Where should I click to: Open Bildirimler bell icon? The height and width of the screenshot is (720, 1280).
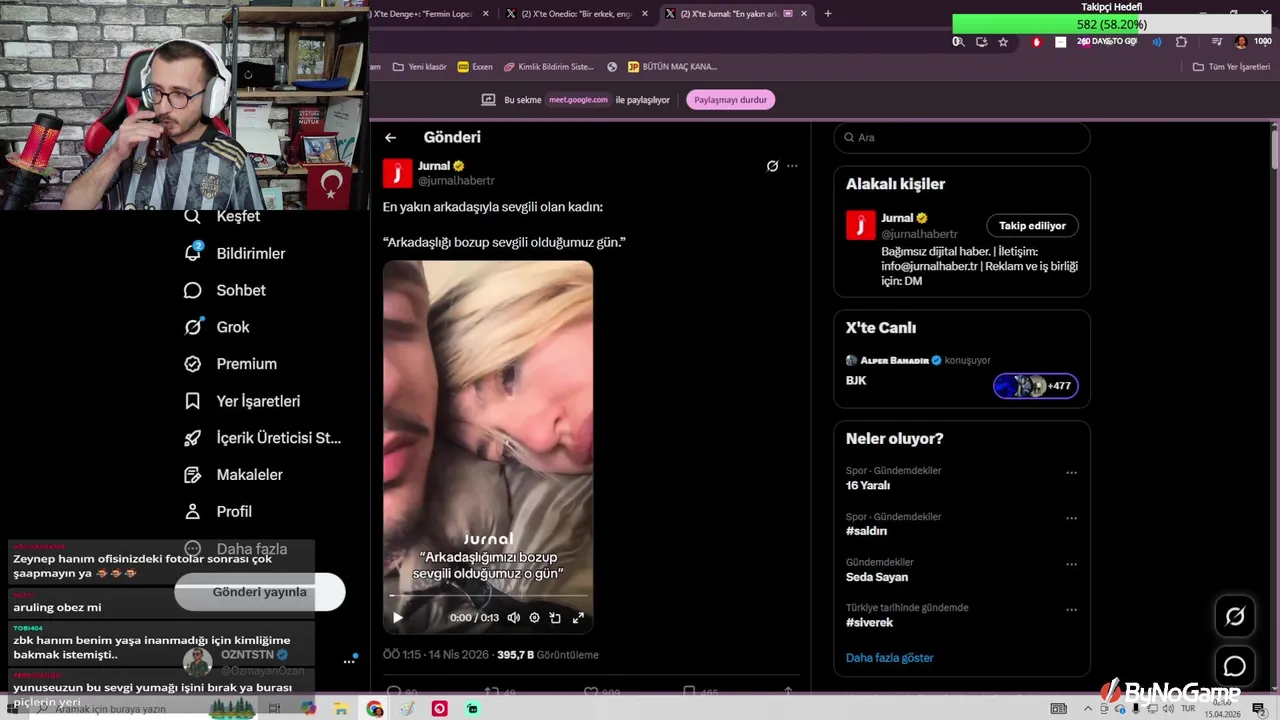[x=193, y=253]
